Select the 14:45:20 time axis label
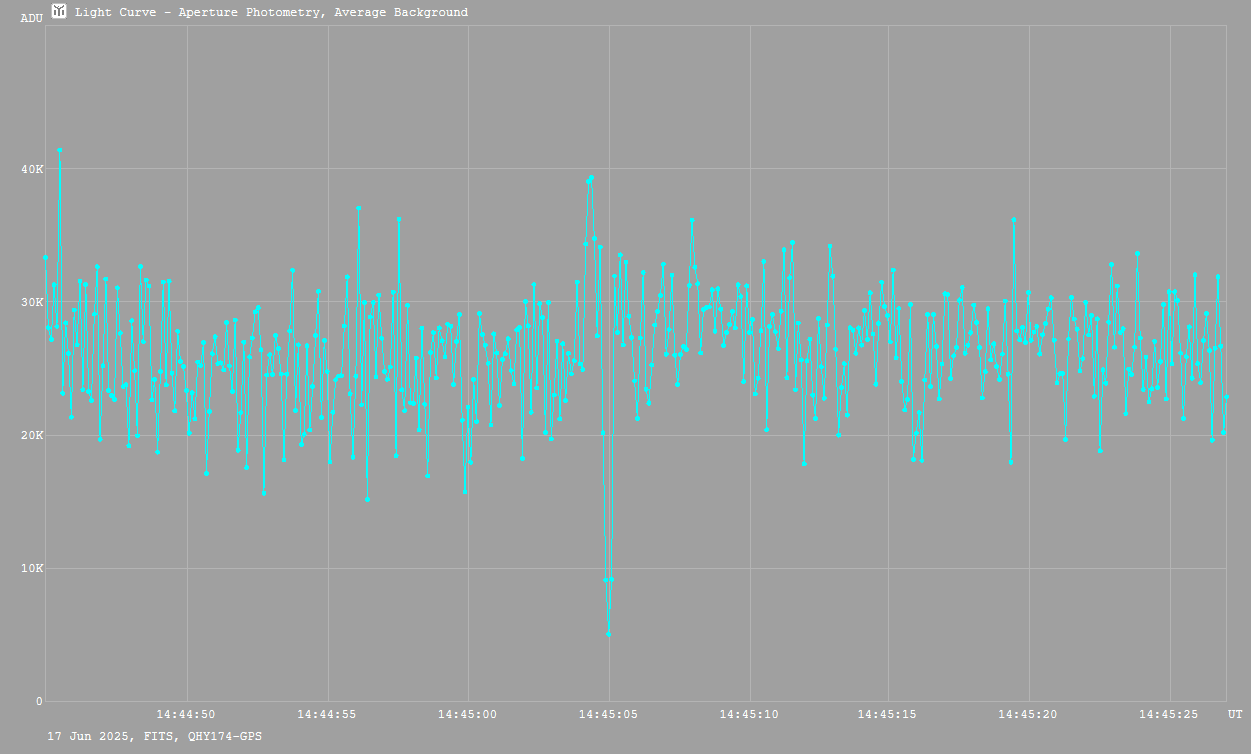This screenshot has width=1251, height=754. coord(1028,715)
